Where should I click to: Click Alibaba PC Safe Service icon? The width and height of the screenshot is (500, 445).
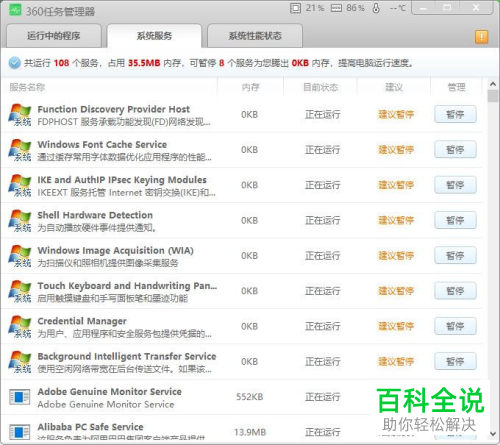[19, 432]
